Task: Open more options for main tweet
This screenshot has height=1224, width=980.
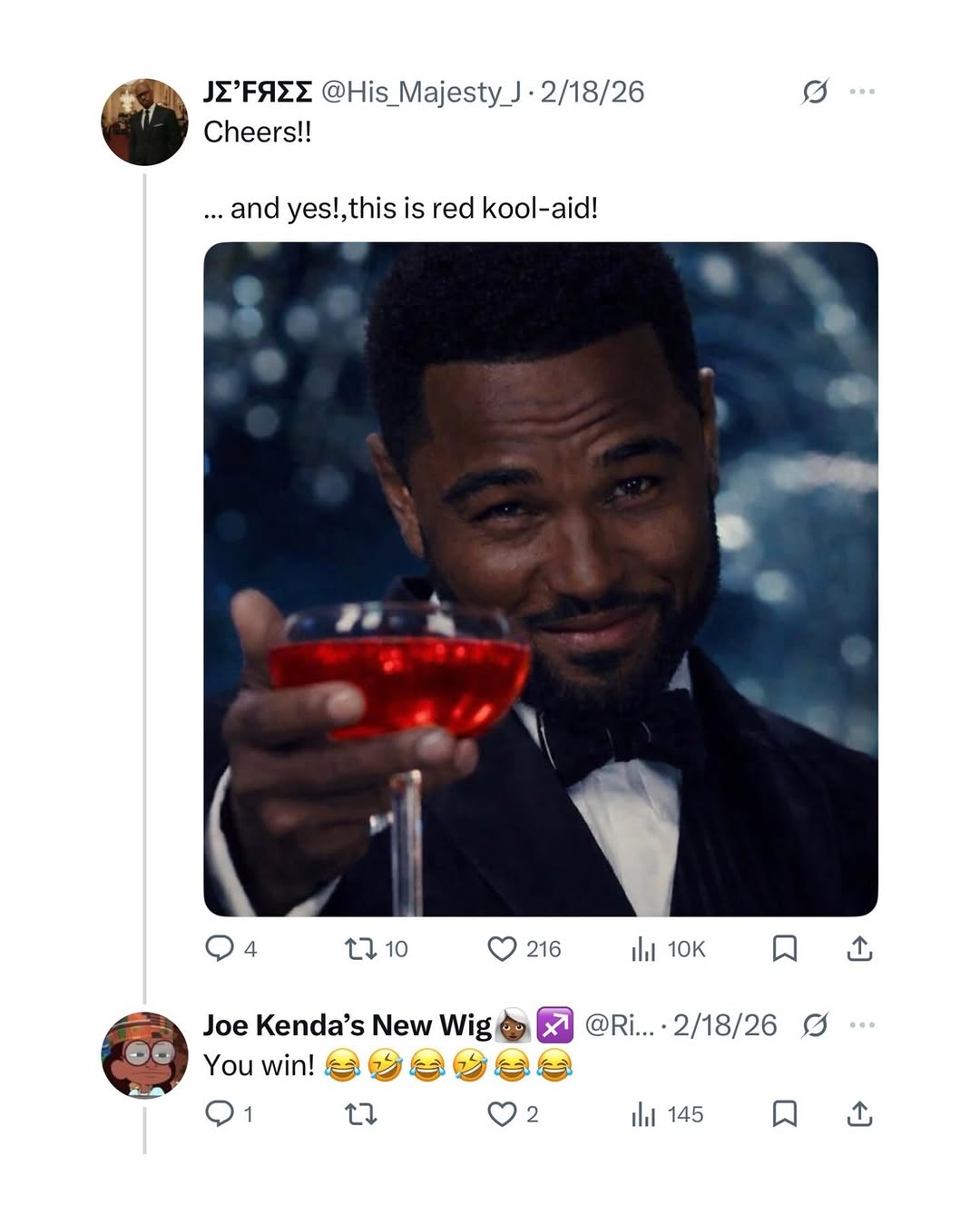Action: [862, 92]
